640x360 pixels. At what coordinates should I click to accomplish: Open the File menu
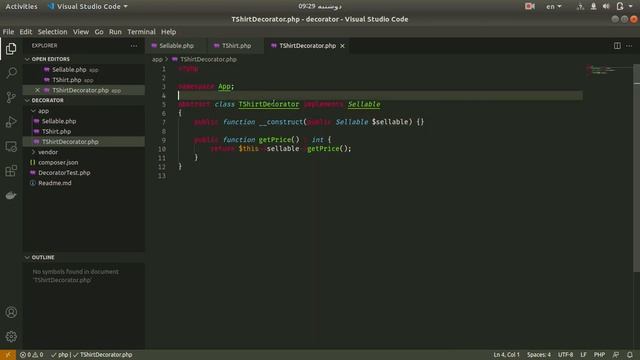click(x=8, y=32)
